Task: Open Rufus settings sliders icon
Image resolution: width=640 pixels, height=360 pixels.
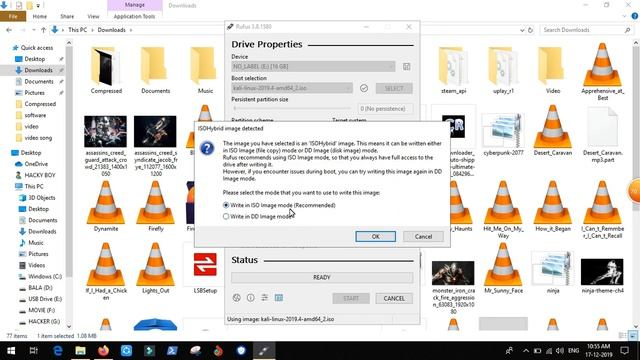Action: [x=264, y=298]
